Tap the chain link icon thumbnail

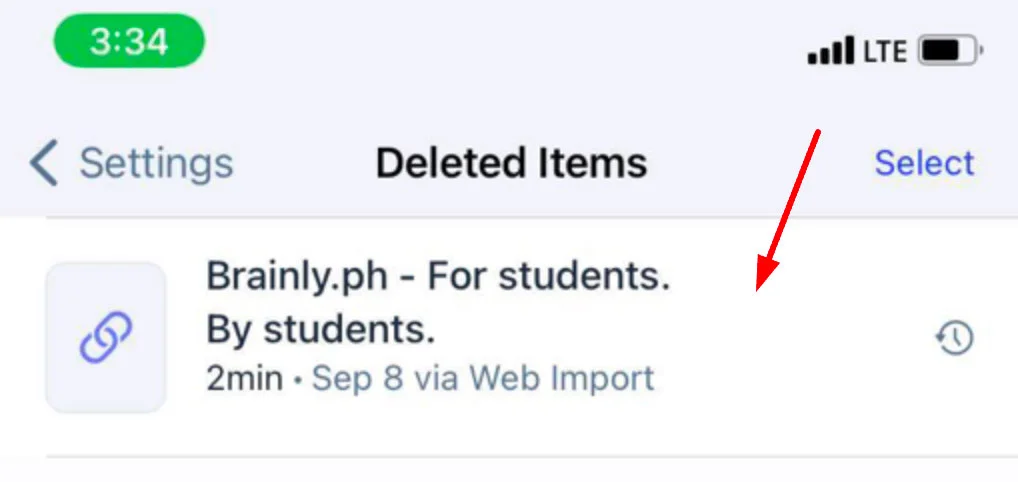[106, 338]
